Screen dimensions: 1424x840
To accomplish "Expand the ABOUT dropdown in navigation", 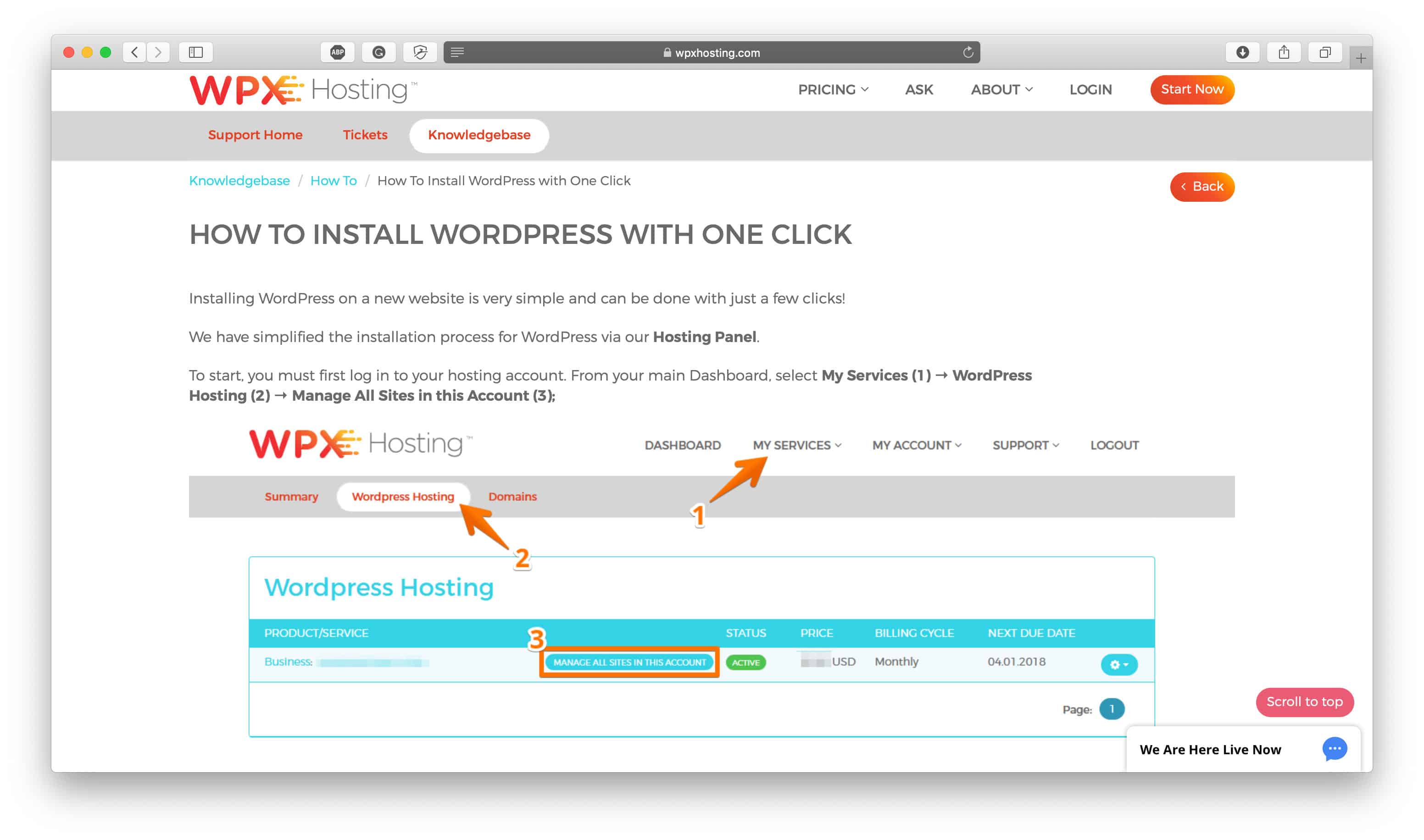I will pyautogui.click(x=1001, y=89).
